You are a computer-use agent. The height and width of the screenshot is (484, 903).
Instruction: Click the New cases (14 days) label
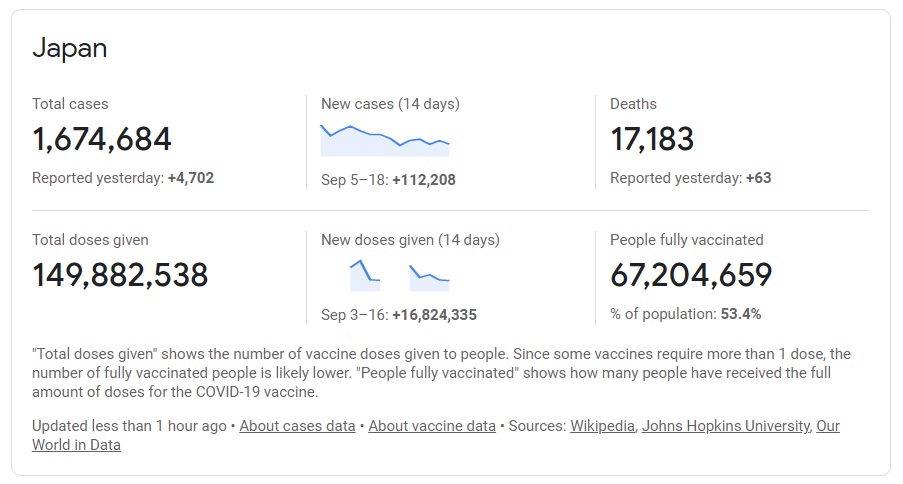pos(390,104)
